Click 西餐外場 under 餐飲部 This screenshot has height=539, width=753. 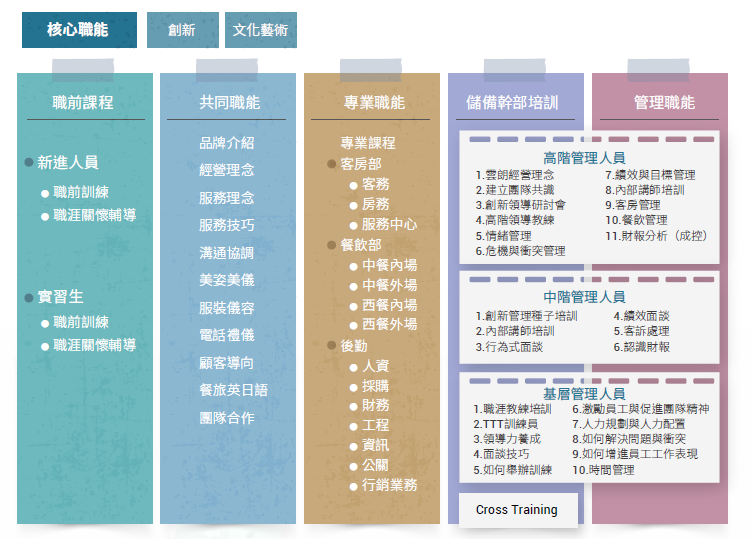tap(389, 324)
